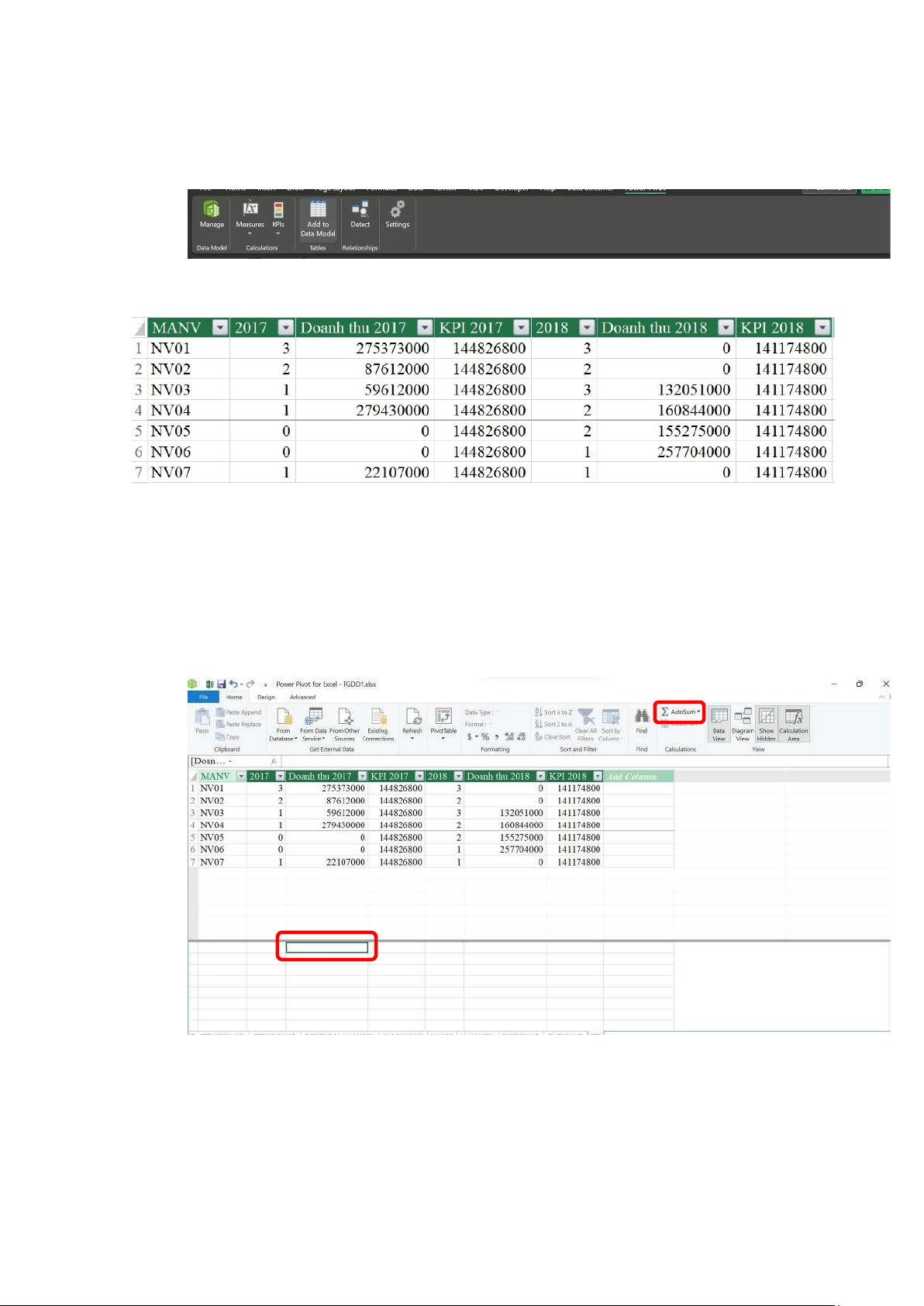The image size is (924, 1306).
Task: Click the Manage data model icon
Action: (x=212, y=210)
